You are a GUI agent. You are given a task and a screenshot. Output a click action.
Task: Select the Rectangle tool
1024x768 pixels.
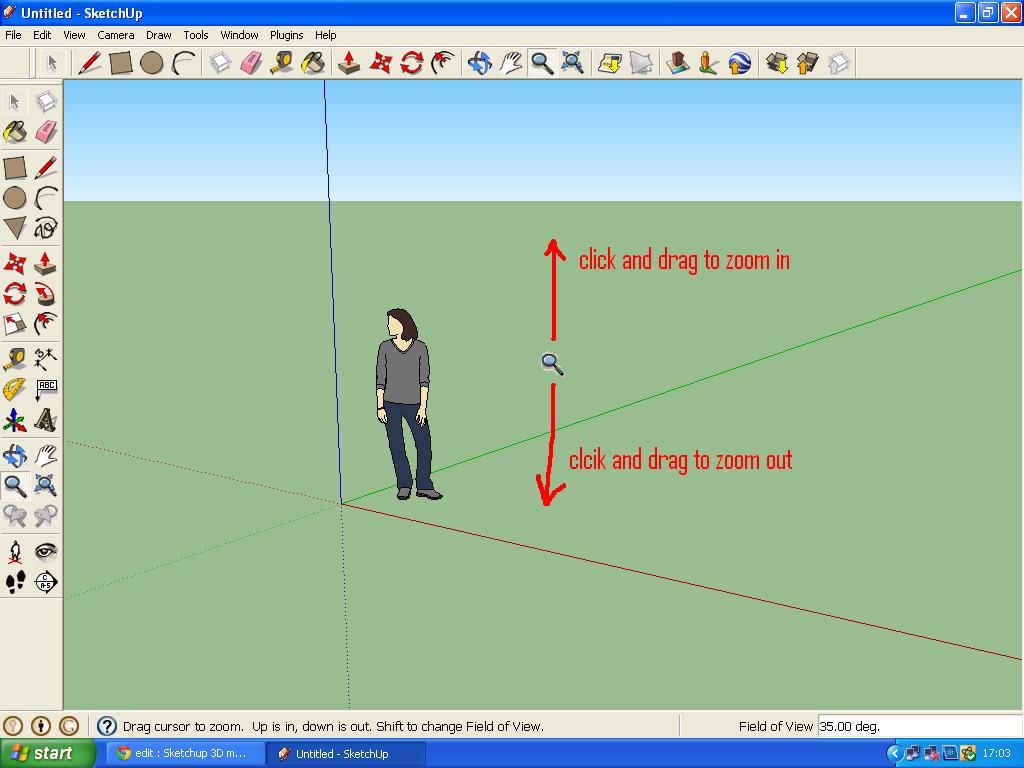coord(14,165)
